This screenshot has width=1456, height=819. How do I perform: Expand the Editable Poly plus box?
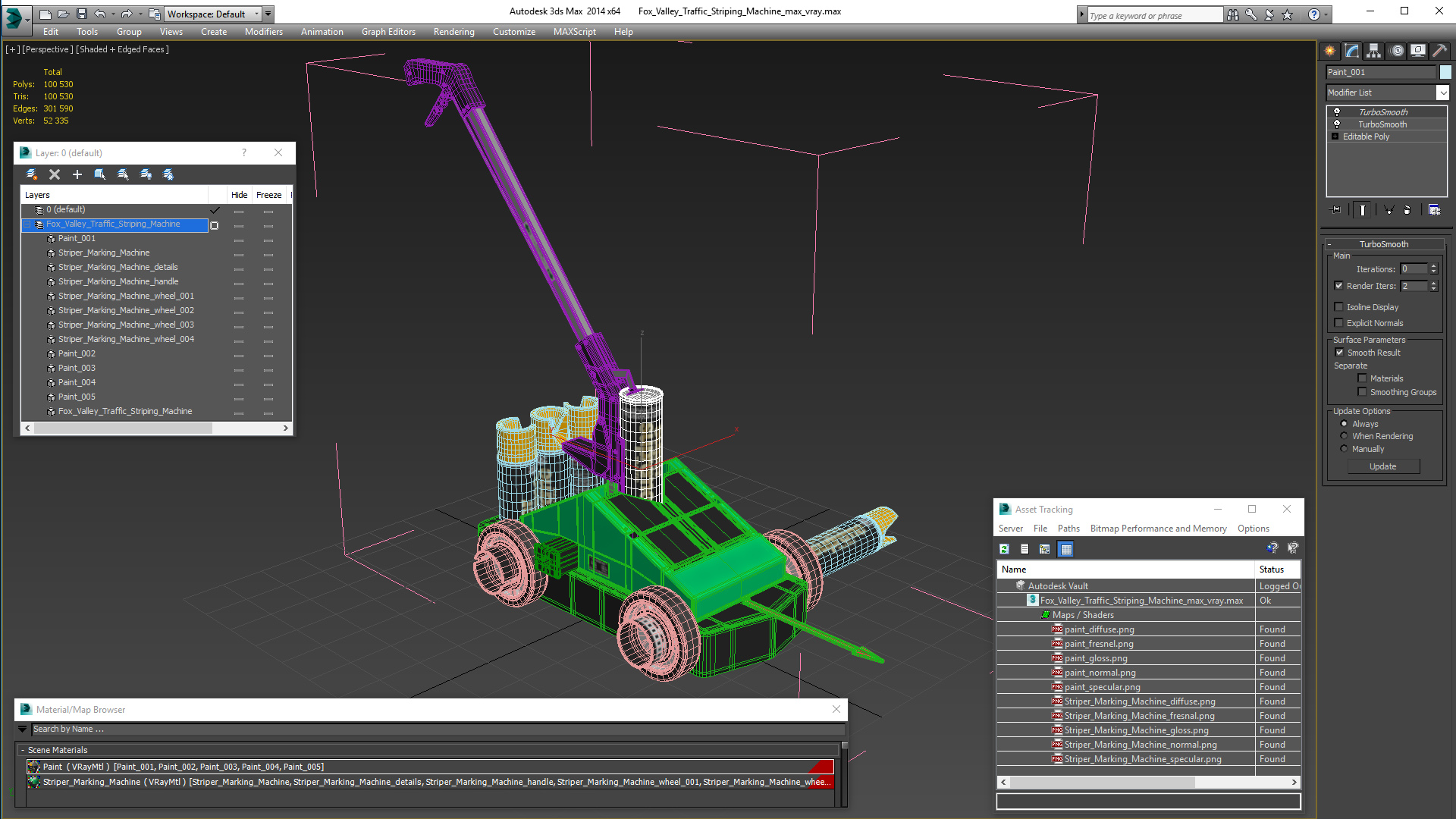coord(1335,136)
